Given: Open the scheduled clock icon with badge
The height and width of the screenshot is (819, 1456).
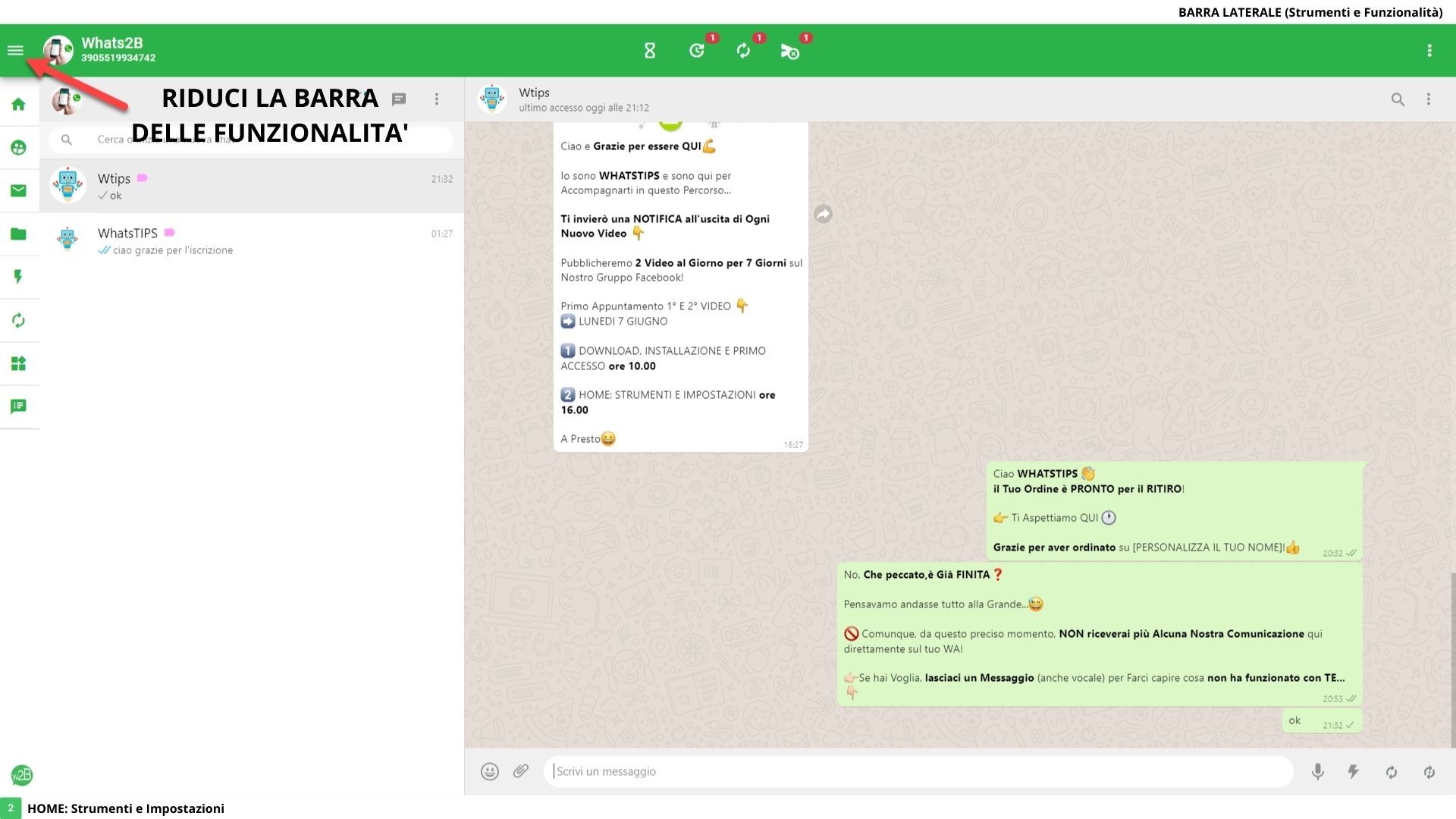Looking at the screenshot, I should tap(697, 51).
